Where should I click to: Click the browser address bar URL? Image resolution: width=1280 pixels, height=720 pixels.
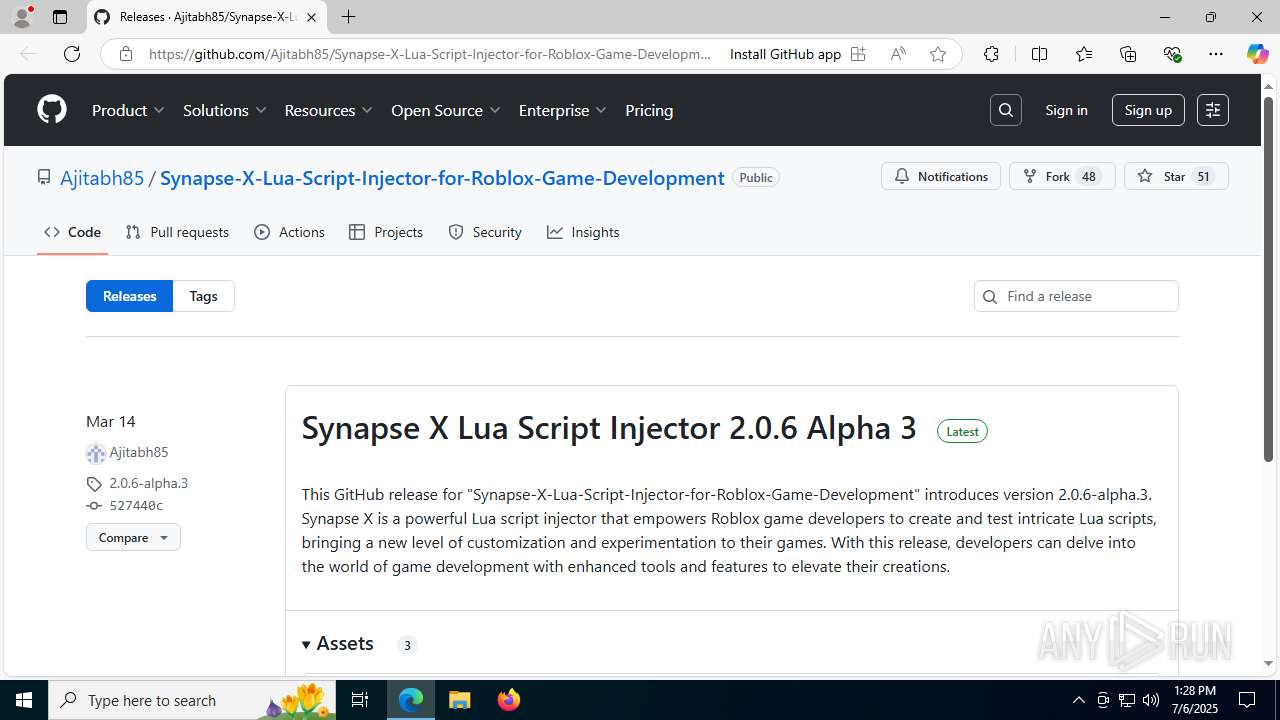click(430, 54)
